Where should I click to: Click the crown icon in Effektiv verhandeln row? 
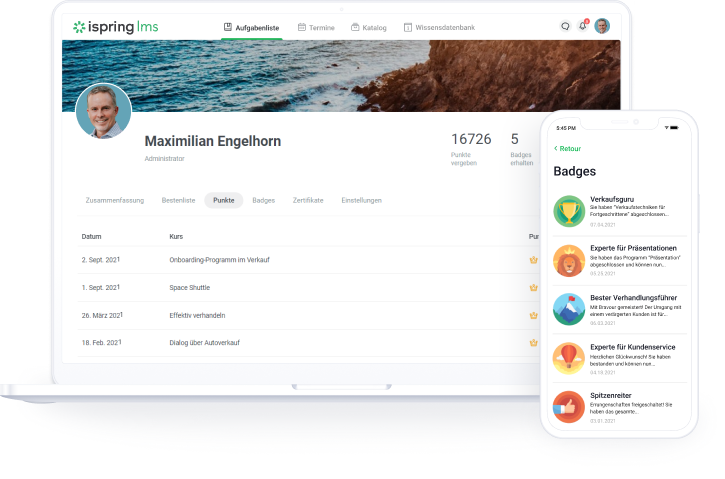(x=534, y=315)
